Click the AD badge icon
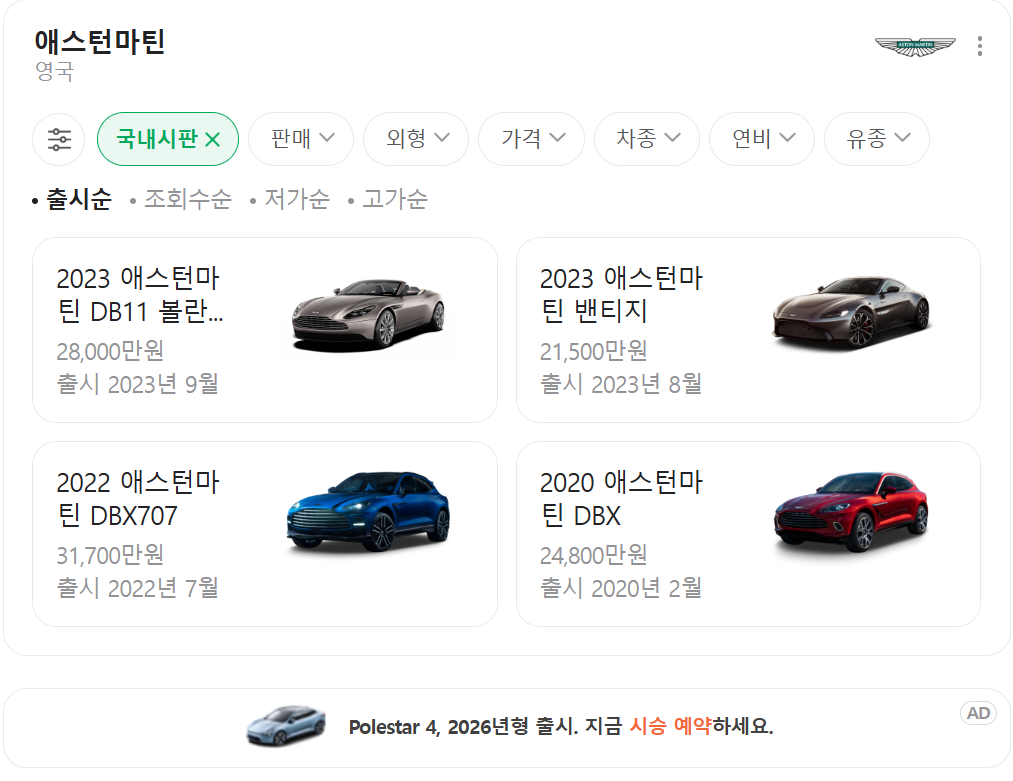 [x=977, y=713]
